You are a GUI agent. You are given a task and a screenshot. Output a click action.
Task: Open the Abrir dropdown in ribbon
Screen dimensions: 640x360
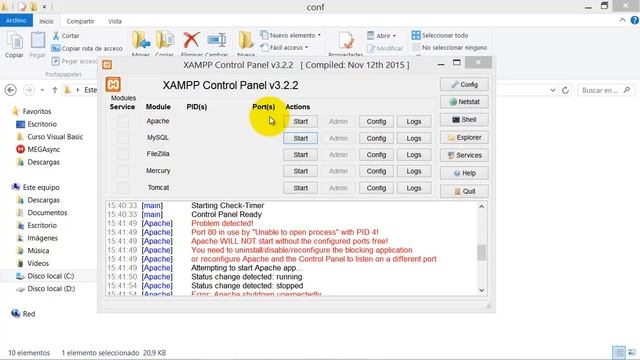382,36
